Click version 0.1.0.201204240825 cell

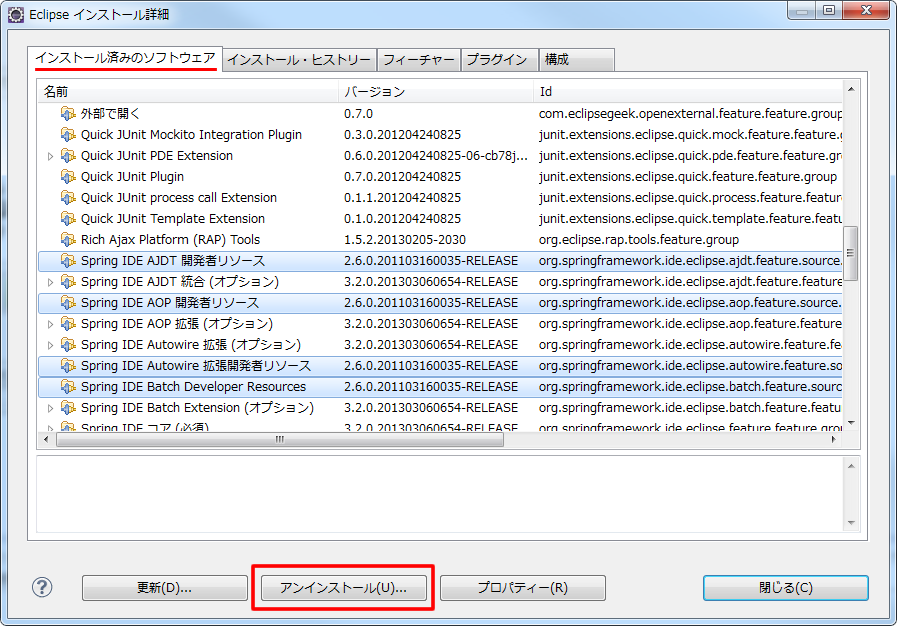(402, 219)
